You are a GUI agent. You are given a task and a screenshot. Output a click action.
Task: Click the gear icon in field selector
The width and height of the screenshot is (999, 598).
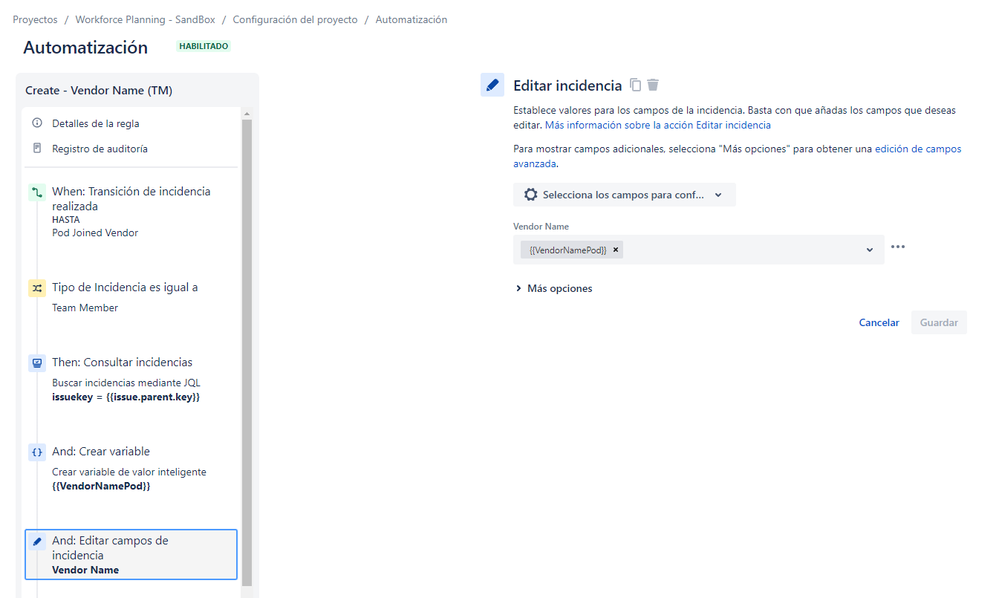click(x=530, y=195)
